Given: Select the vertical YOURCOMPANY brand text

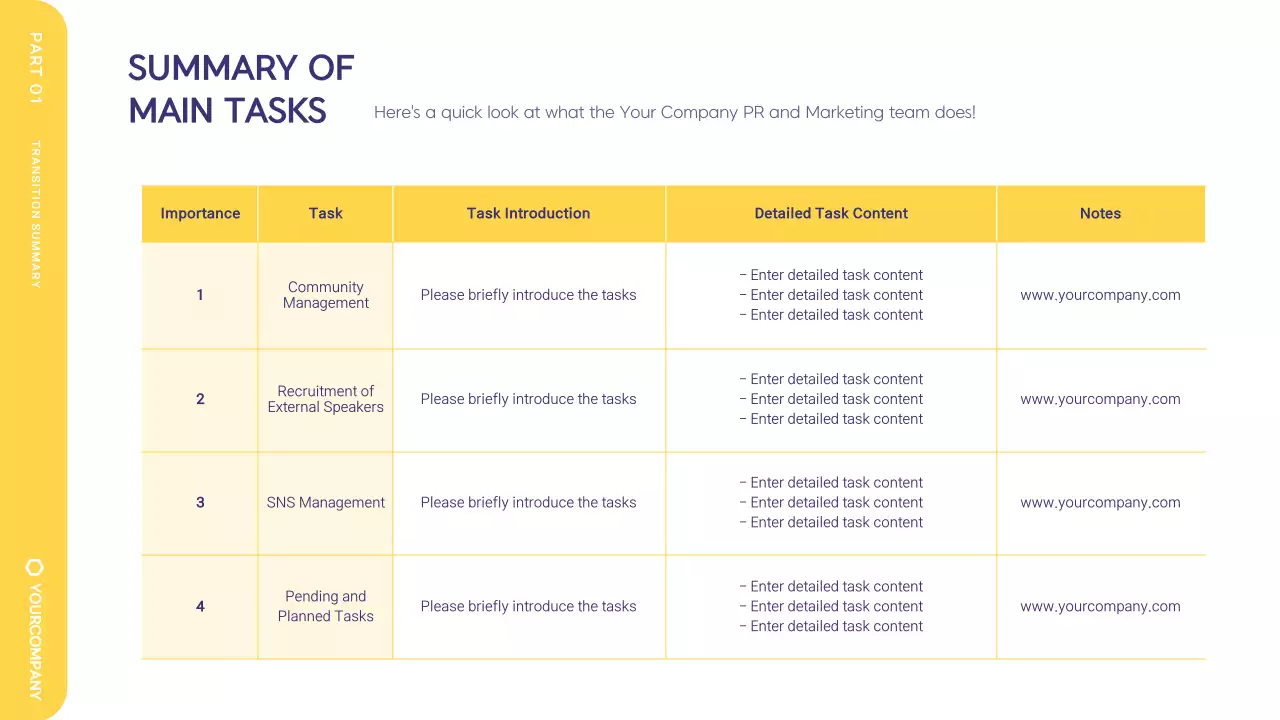Looking at the screenshot, I should pyautogui.click(x=35, y=641).
